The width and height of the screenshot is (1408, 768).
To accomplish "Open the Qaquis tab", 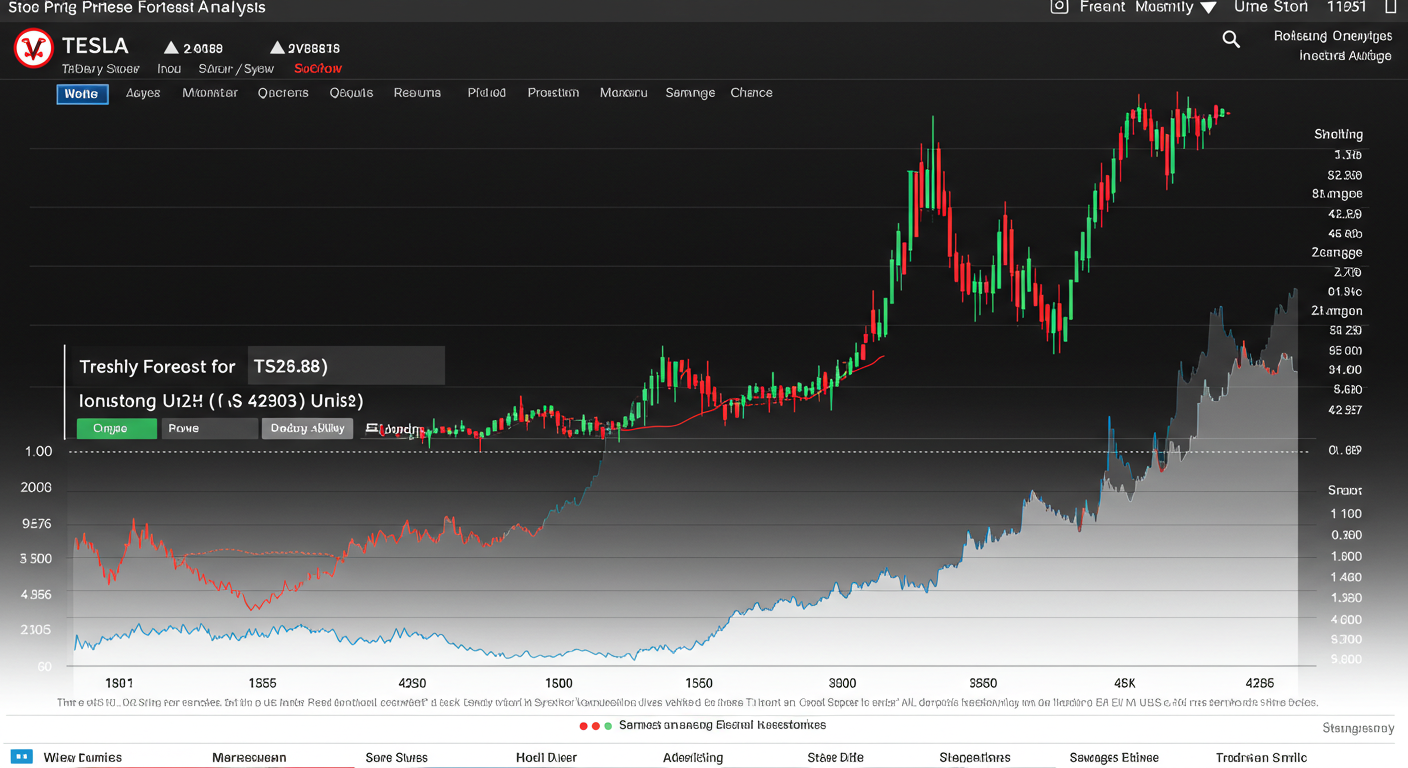I will (351, 93).
